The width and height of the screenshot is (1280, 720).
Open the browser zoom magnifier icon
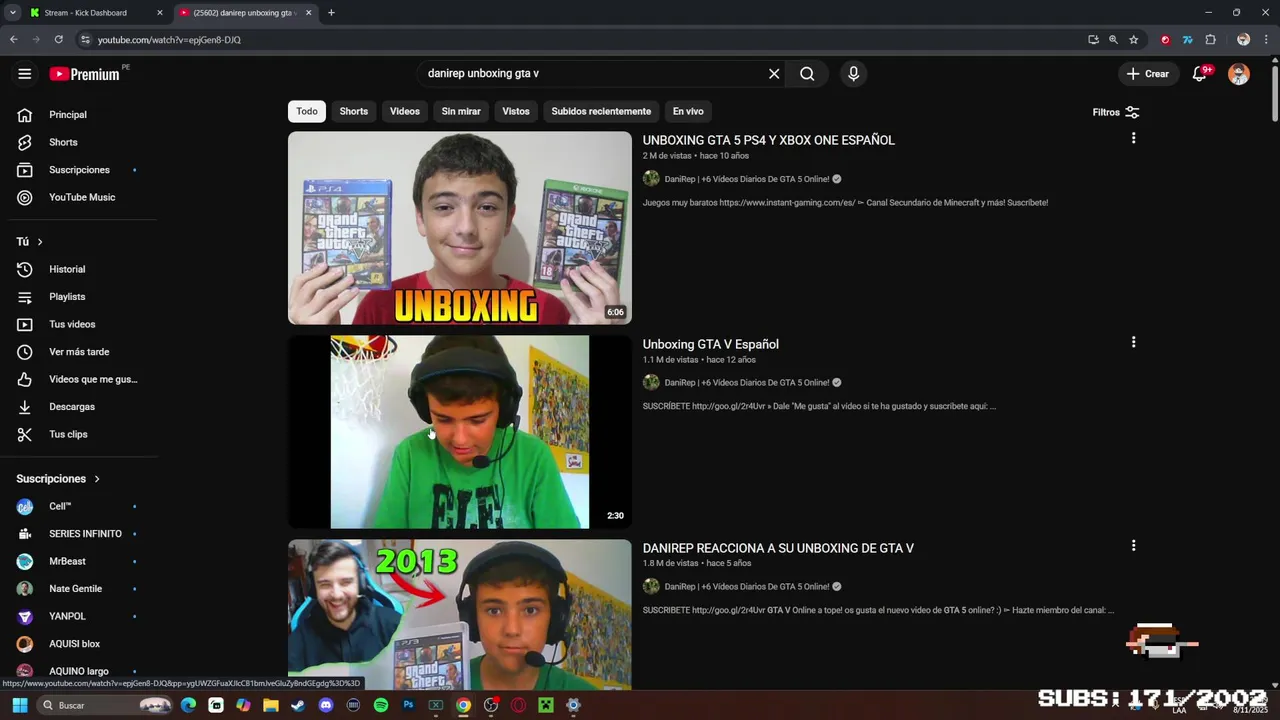1113,40
